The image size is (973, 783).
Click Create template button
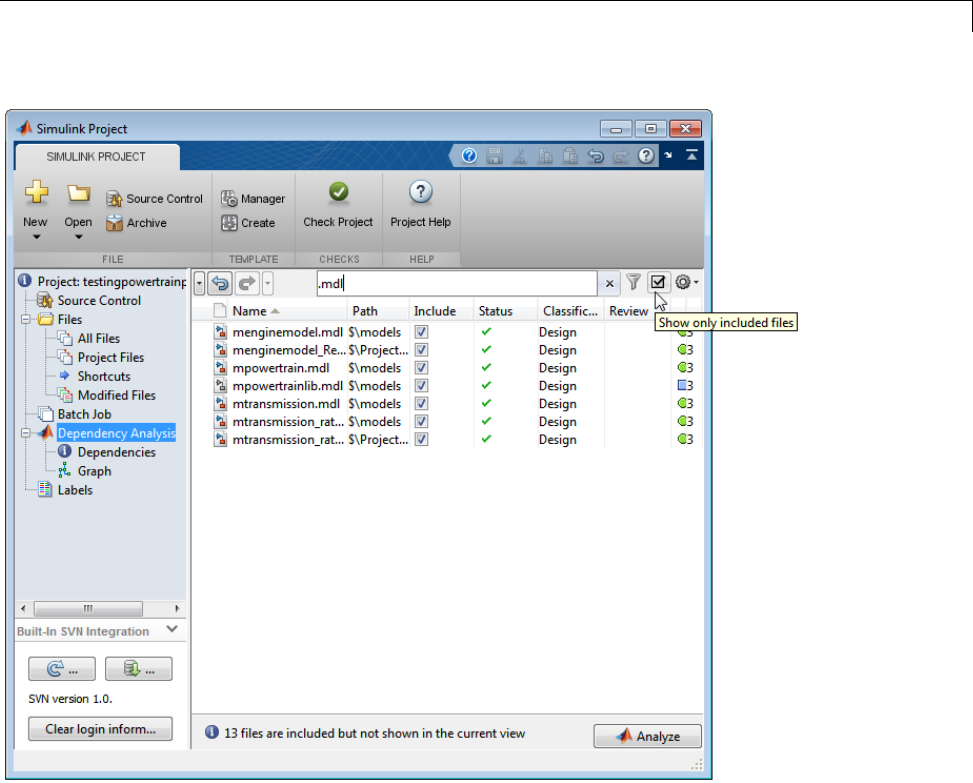click(x=248, y=223)
